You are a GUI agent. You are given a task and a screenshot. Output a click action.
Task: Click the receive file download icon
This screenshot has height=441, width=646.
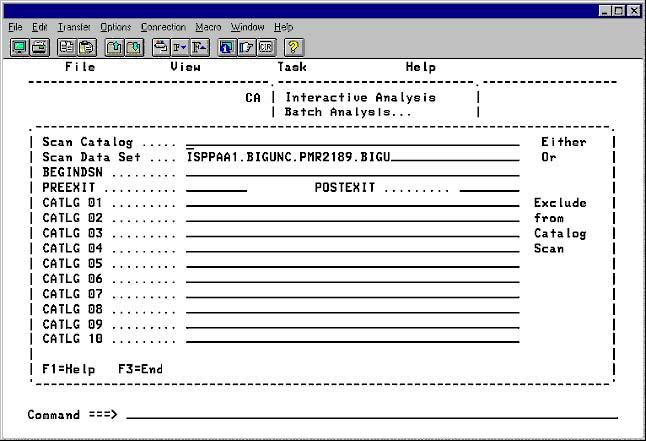point(134,47)
